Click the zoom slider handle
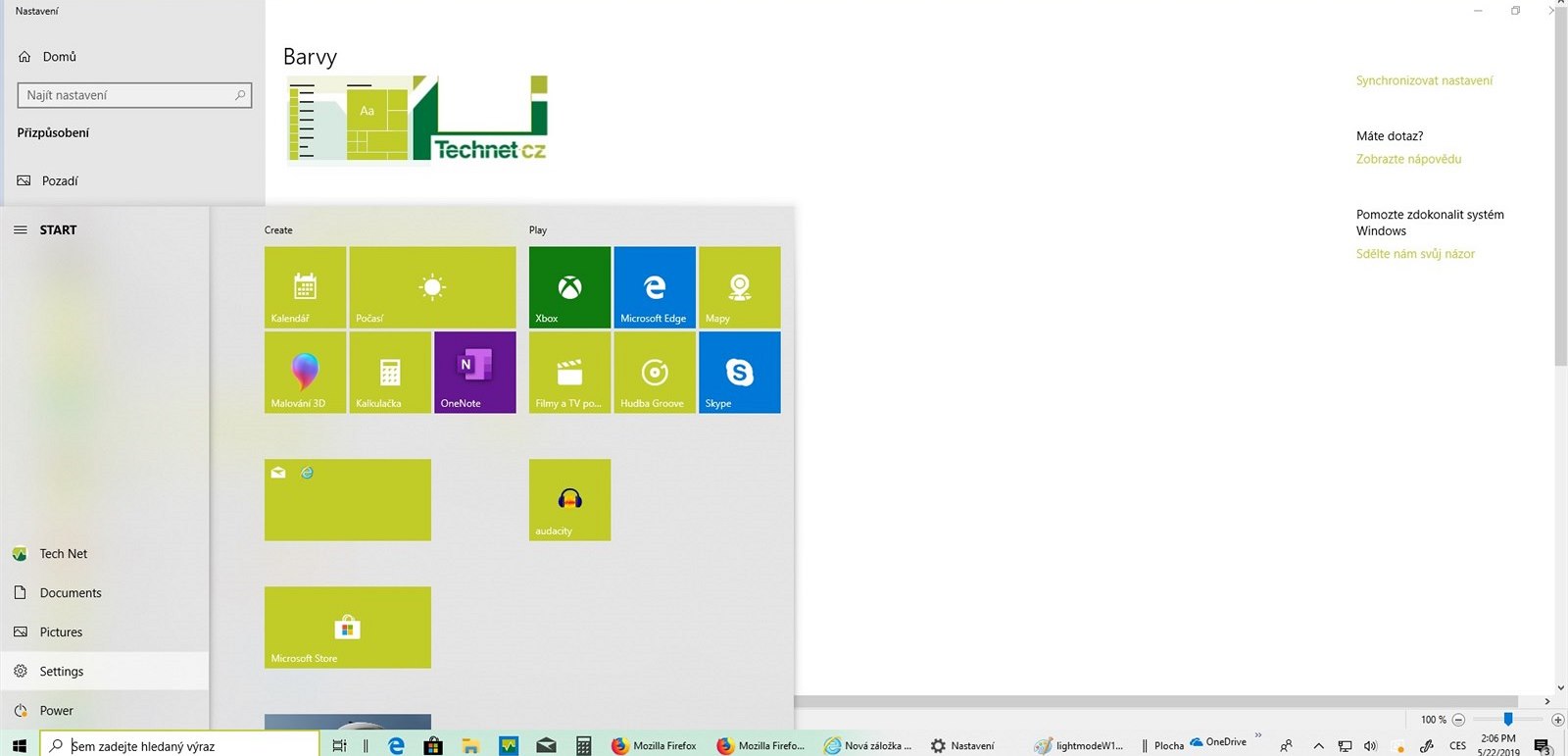The image size is (1568, 756). tap(1508, 720)
